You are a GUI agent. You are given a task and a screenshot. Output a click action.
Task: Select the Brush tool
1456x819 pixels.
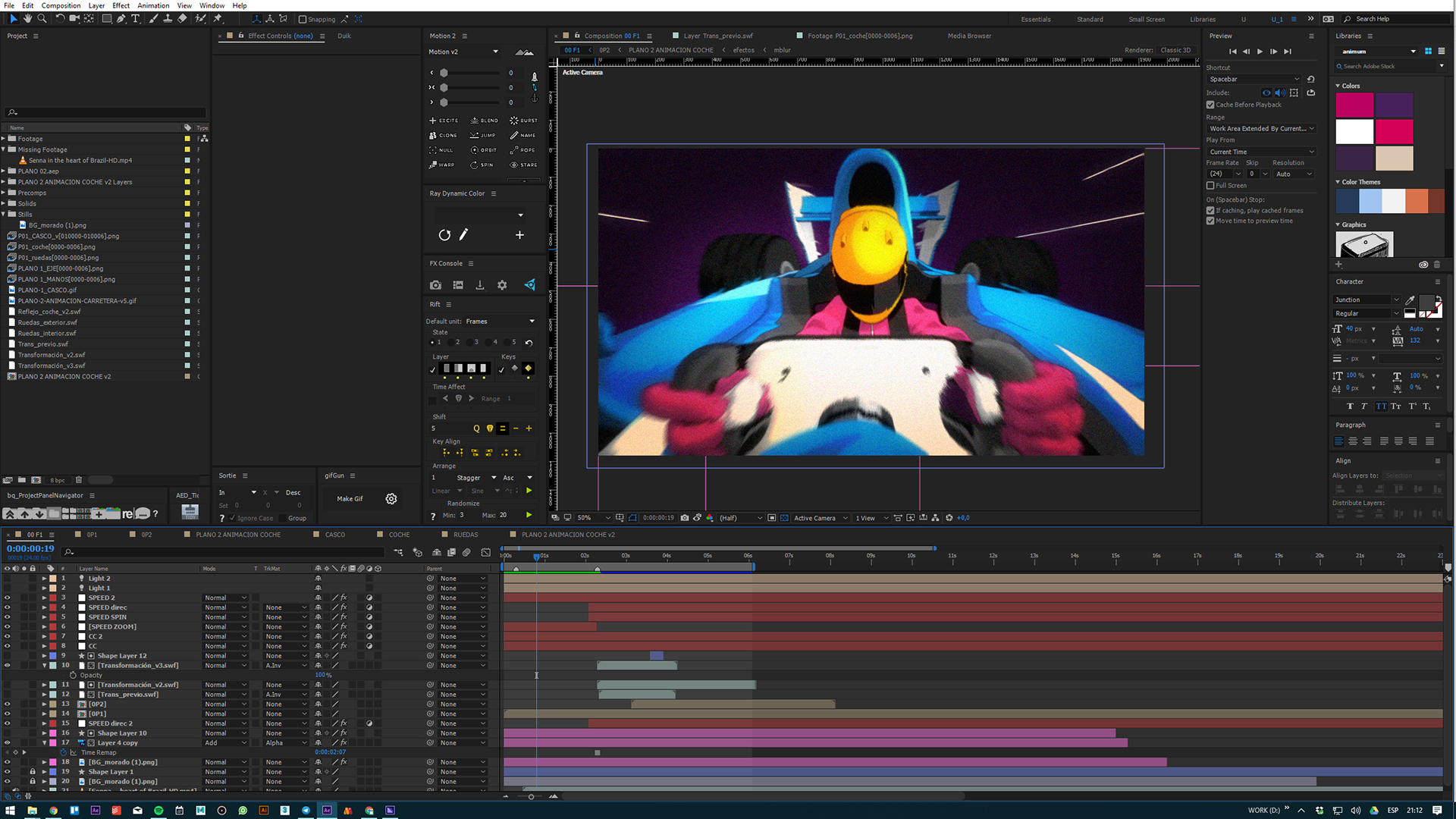tap(154, 19)
